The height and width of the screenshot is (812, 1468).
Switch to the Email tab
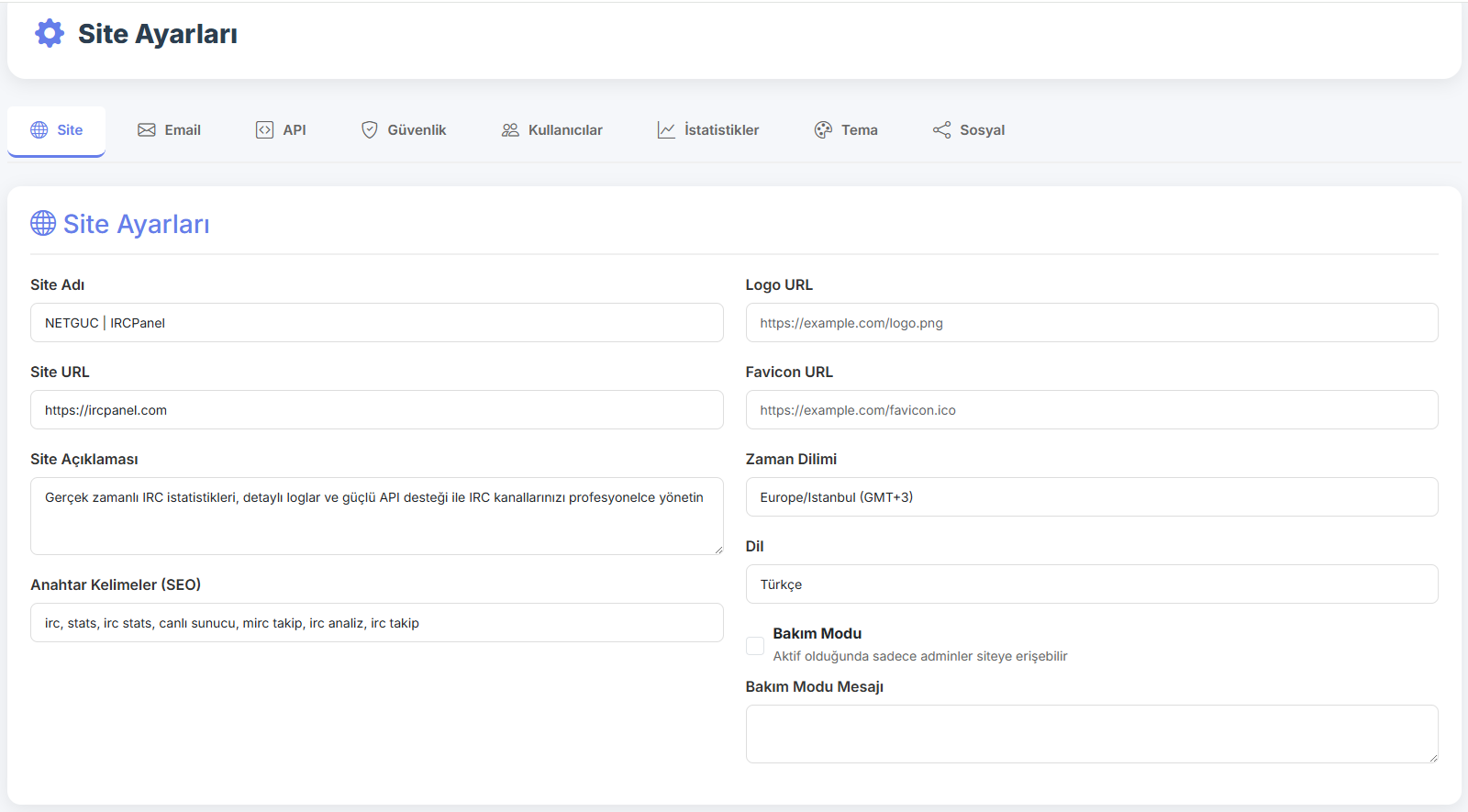click(x=170, y=130)
